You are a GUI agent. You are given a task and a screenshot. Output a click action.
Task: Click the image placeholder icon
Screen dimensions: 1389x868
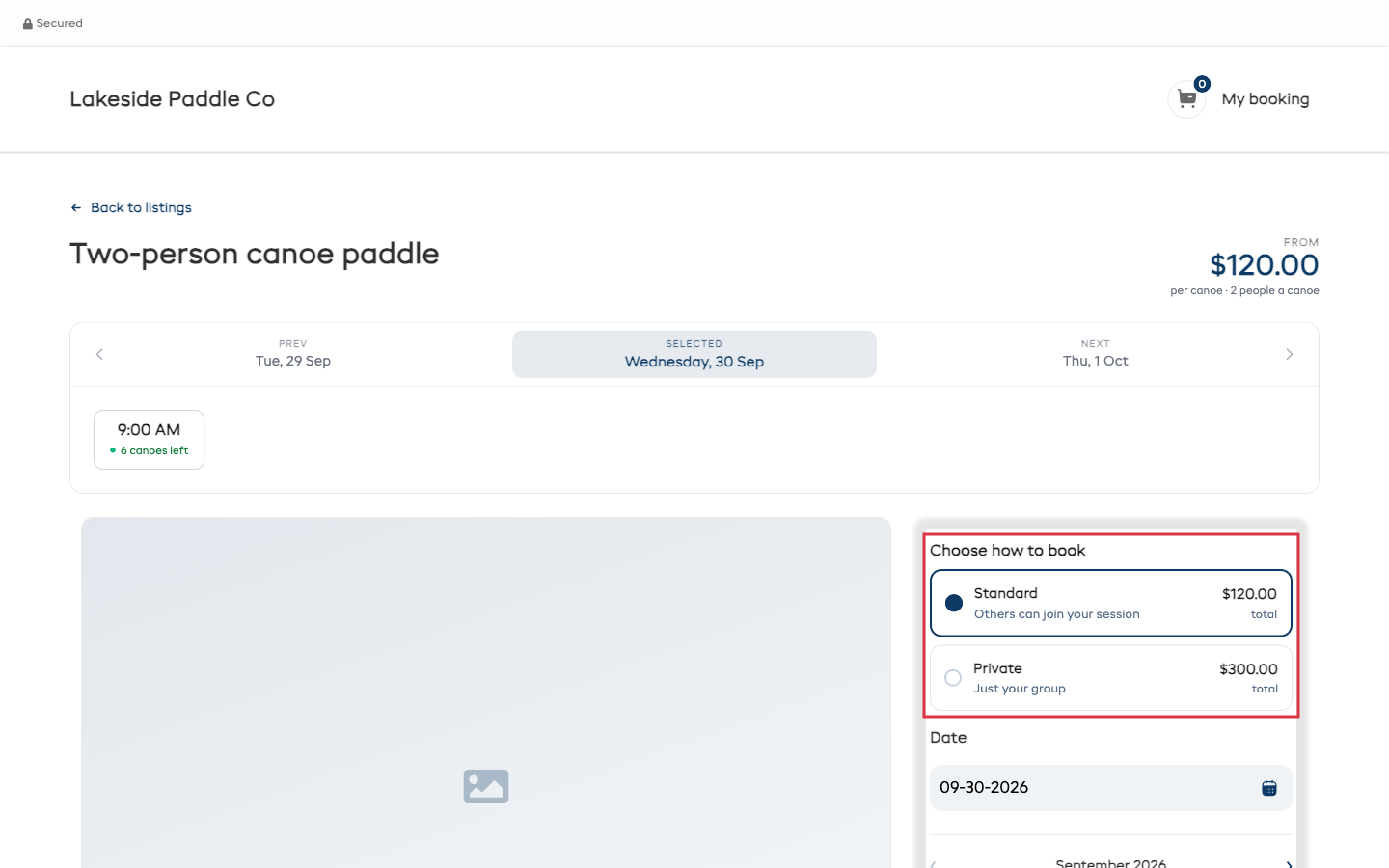[486, 787]
